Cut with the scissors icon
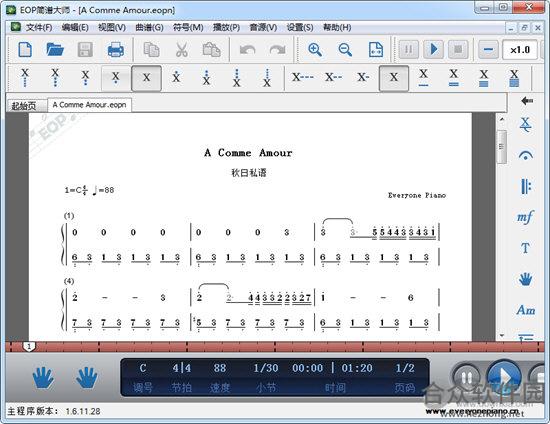The height and width of the screenshot is (424, 550). 181,49
